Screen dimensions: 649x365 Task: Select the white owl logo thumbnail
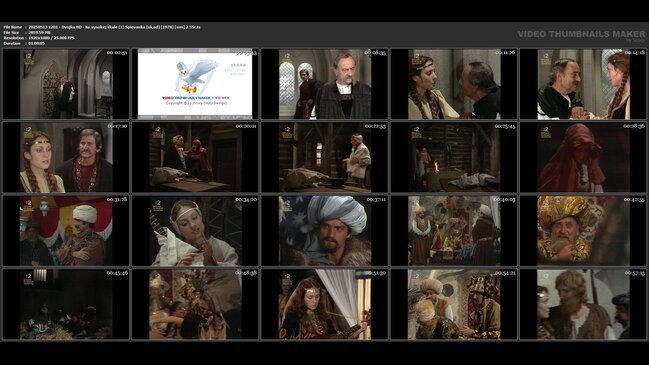click(195, 84)
